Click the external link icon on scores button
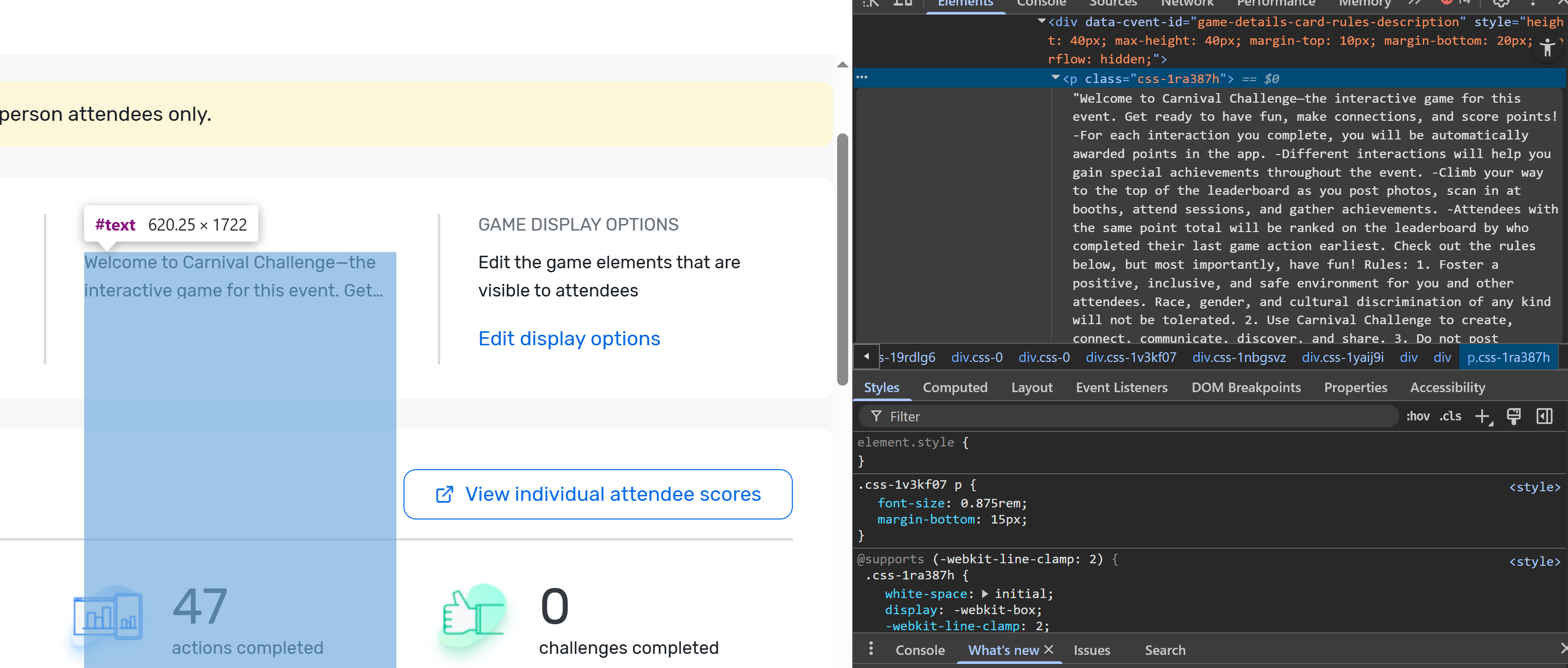The image size is (1568, 668). tap(444, 495)
